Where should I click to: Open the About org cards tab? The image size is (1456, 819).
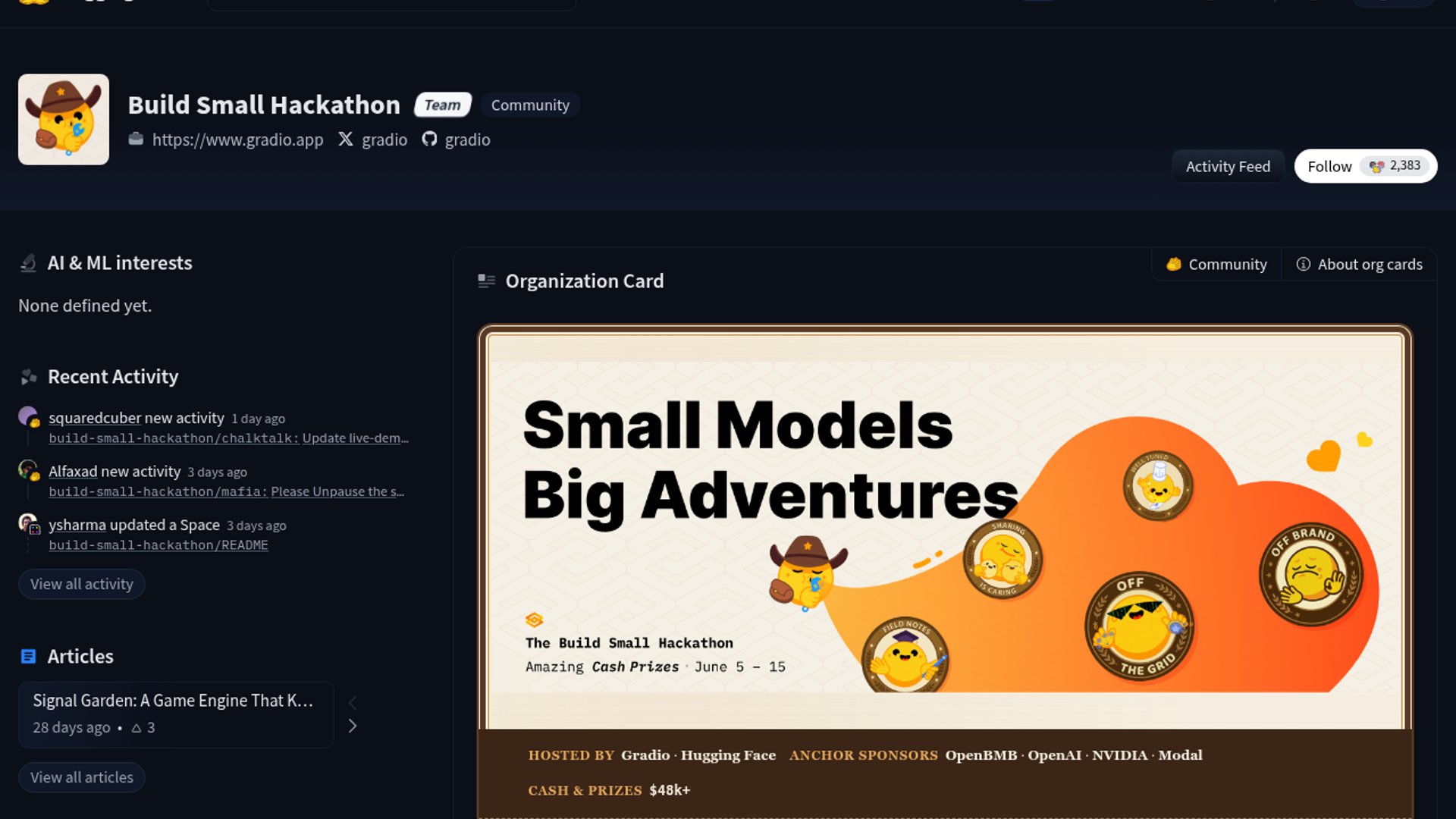[1359, 264]
